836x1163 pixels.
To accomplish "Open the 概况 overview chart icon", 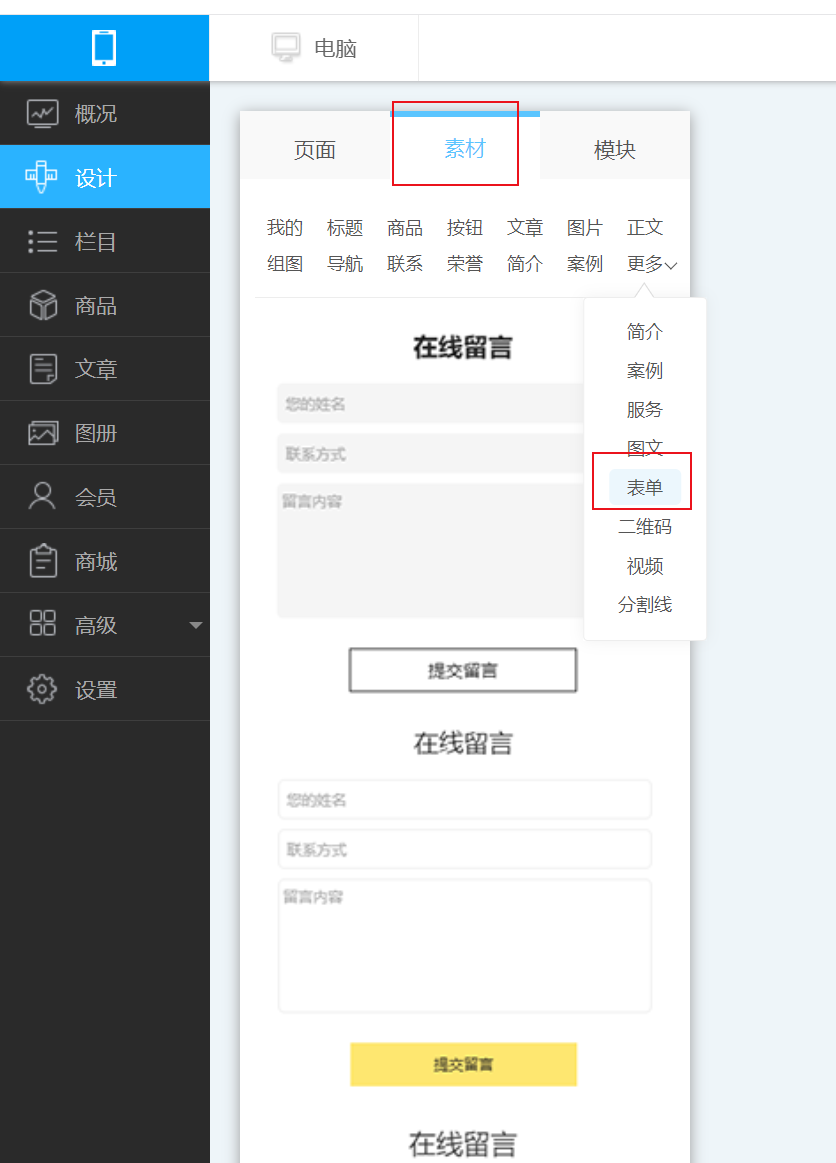I will [43, 113].
